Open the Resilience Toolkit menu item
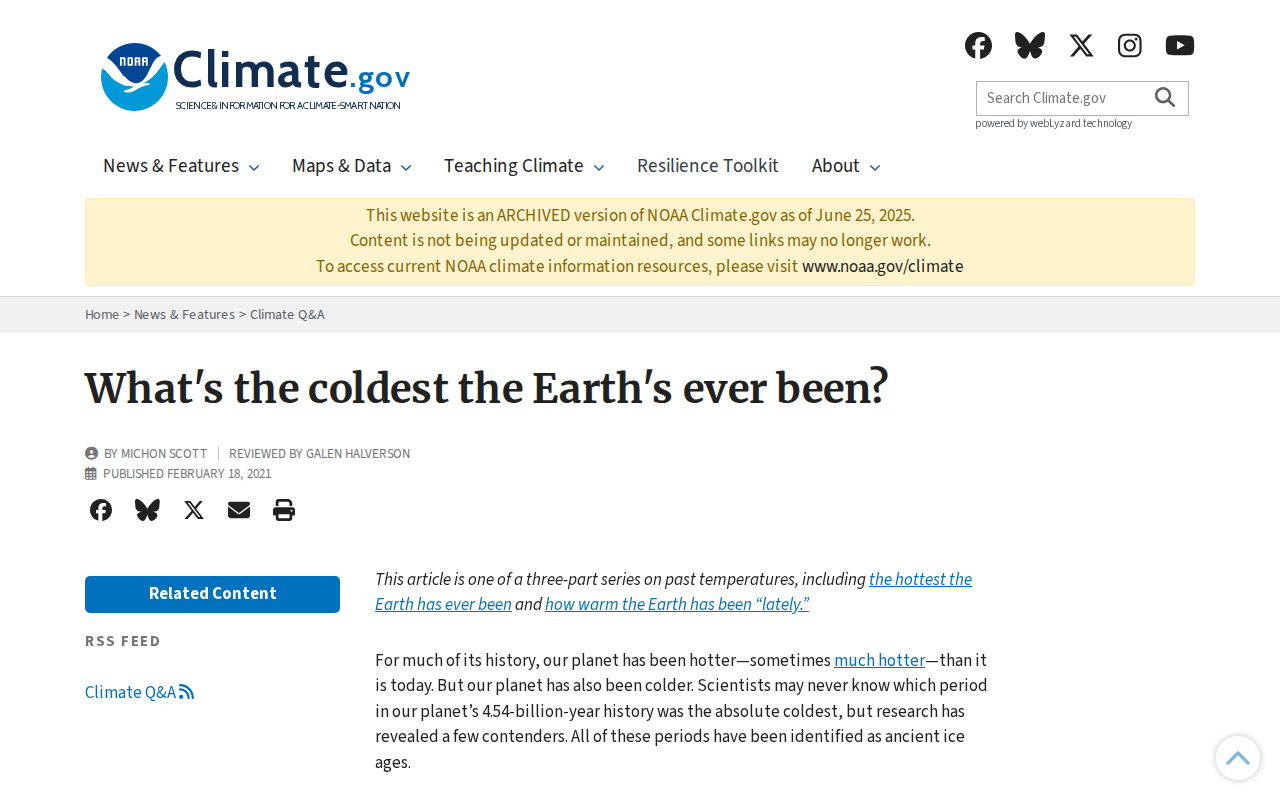Image resolution: width=1280 pixels, height=800 pixels. [708, 166]
